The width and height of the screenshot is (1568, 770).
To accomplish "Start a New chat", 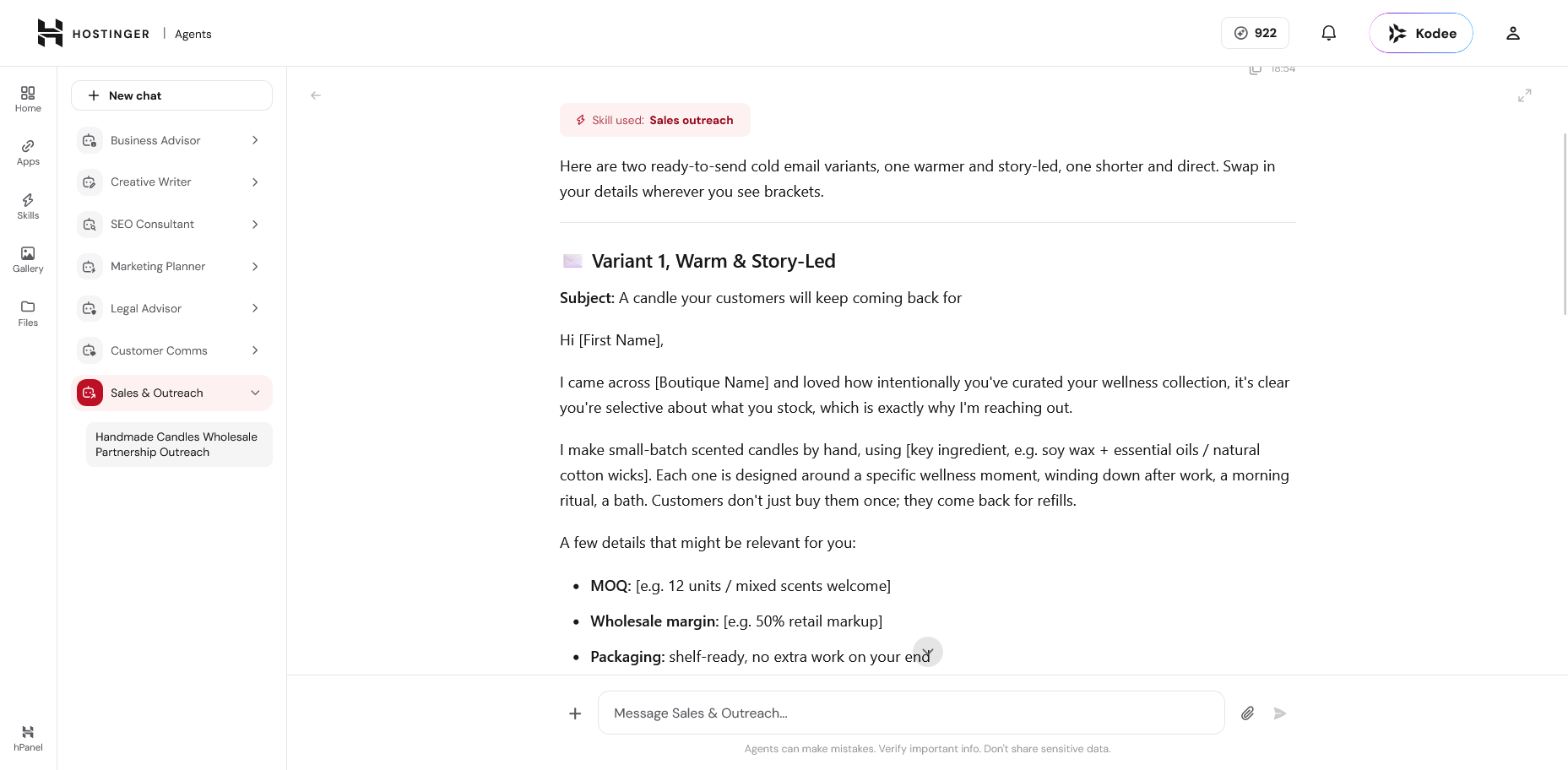I will click(x=171, y=95).
